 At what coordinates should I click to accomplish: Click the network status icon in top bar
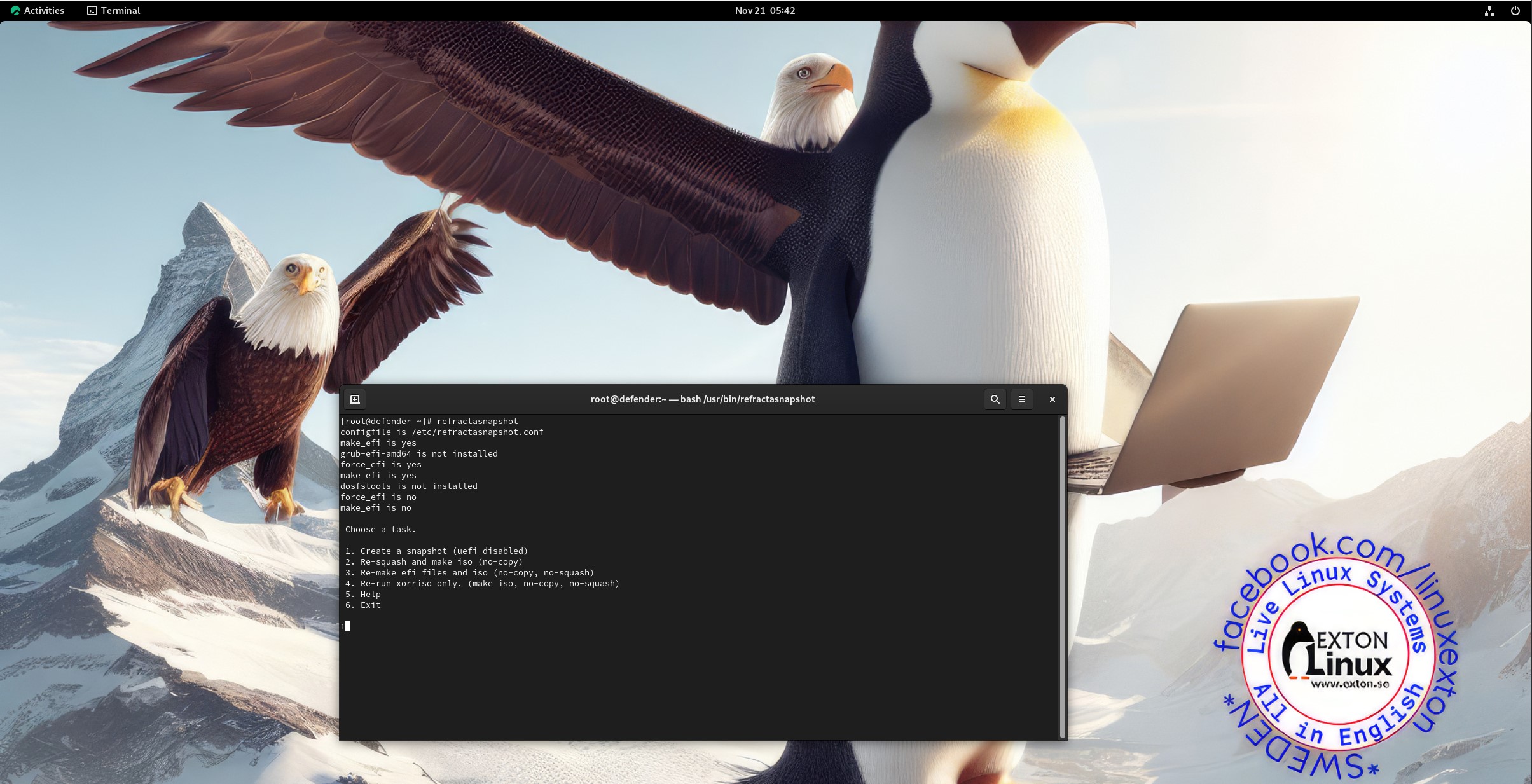pos(1489,11)
